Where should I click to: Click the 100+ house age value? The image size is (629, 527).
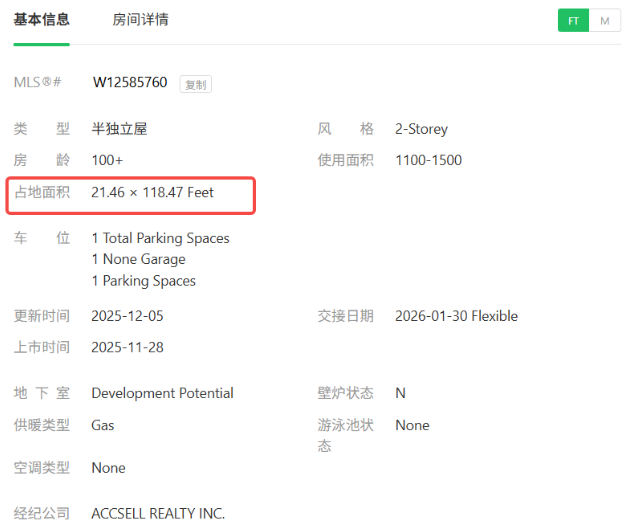click(107, 160)
